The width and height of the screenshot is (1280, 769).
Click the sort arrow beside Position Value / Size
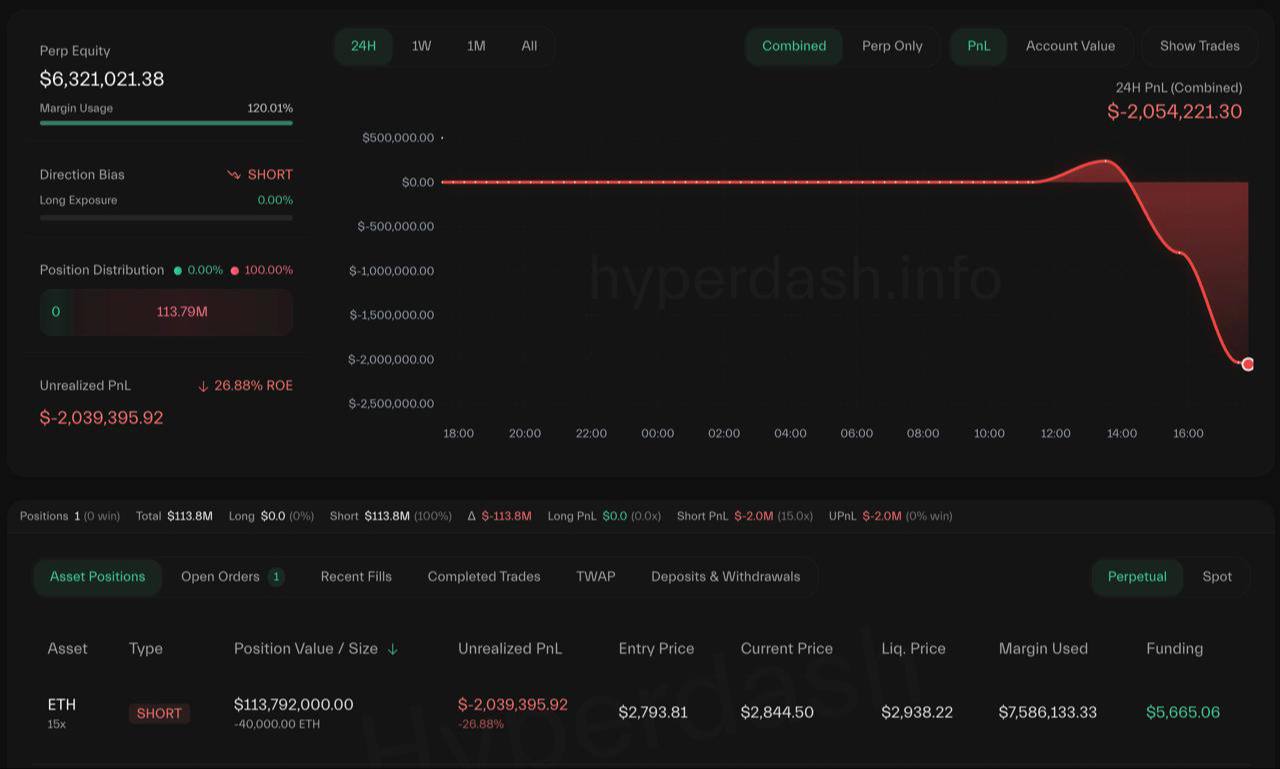point(393,649)
